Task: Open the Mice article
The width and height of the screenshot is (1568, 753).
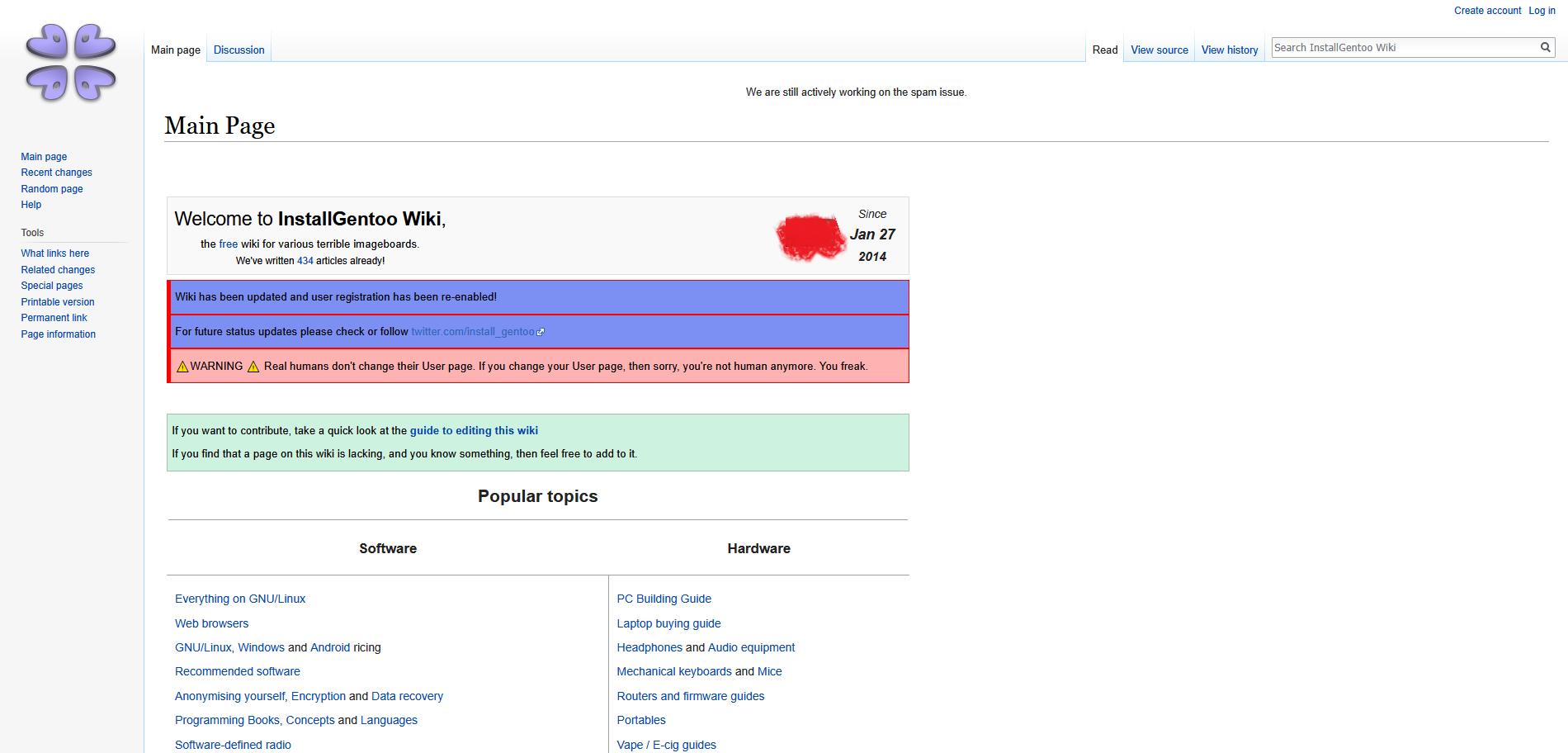Action: click(x=770, y=671)
